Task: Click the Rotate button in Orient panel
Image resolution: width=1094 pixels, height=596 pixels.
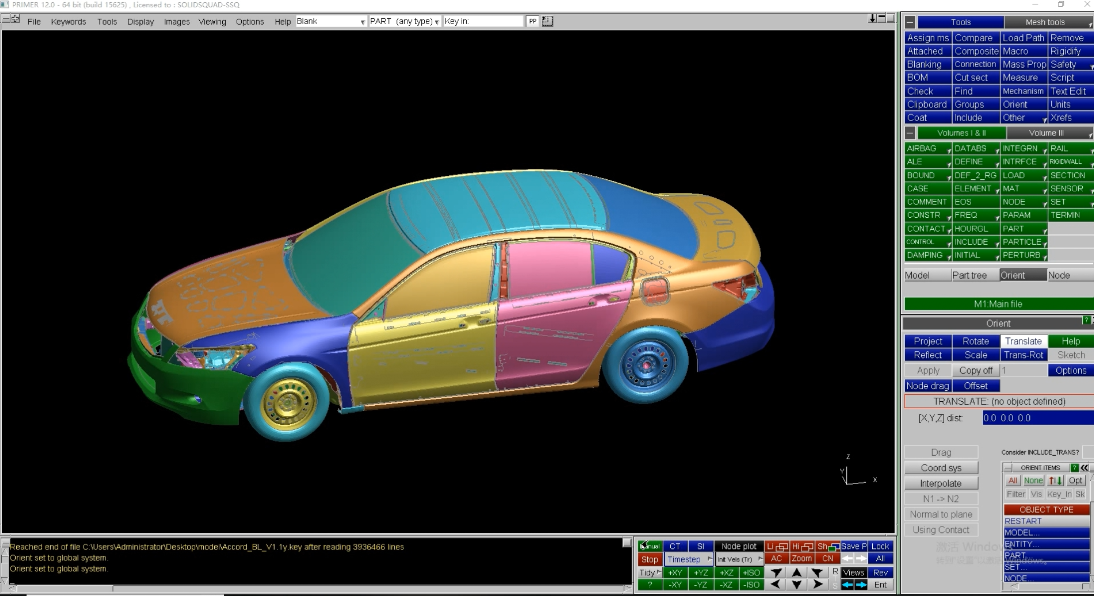Action: [x=975, y=341]
